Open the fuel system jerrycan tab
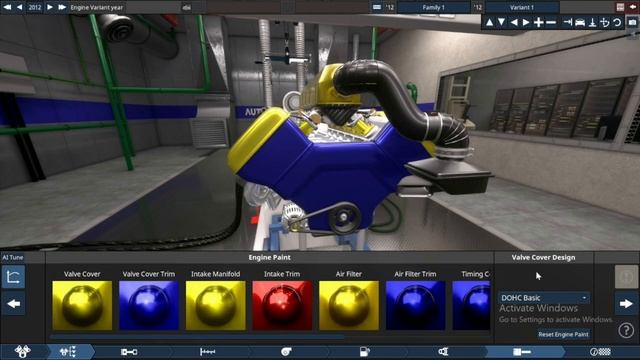This screenshot has height=360, width=640. pos(364,351)
